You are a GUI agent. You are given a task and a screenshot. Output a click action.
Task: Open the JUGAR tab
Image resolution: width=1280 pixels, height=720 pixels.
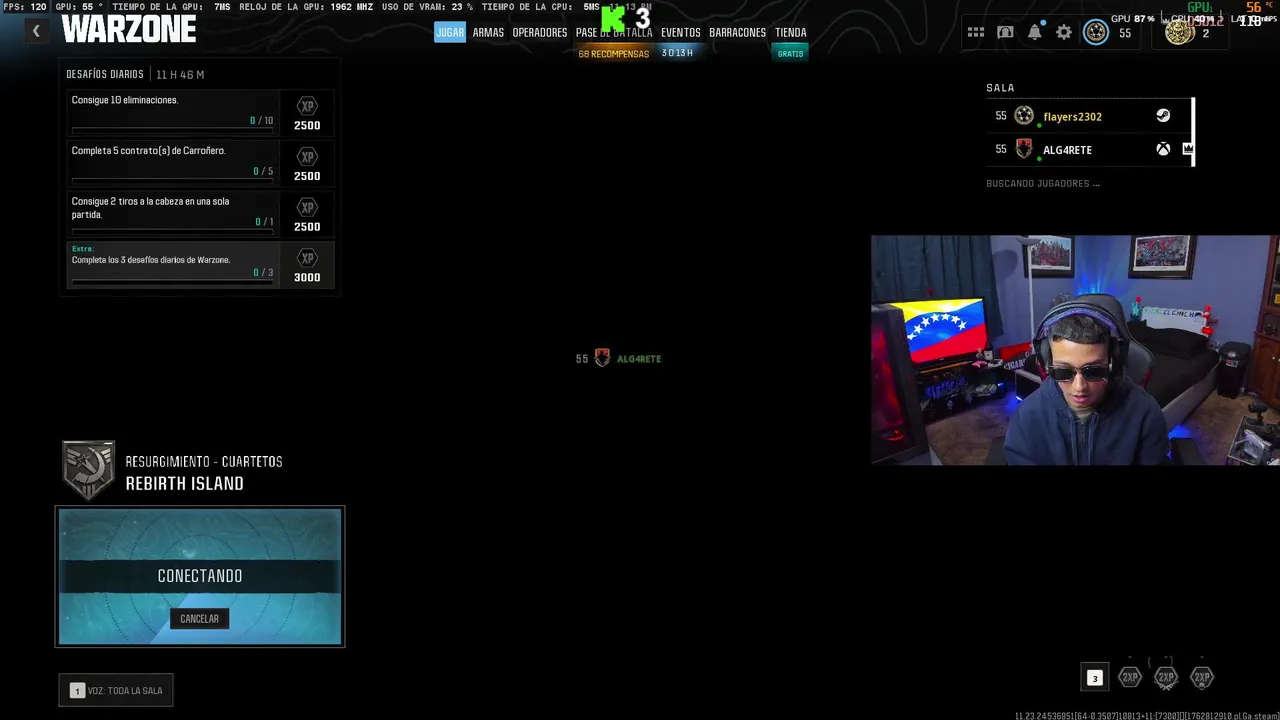[x=450, y=32]
